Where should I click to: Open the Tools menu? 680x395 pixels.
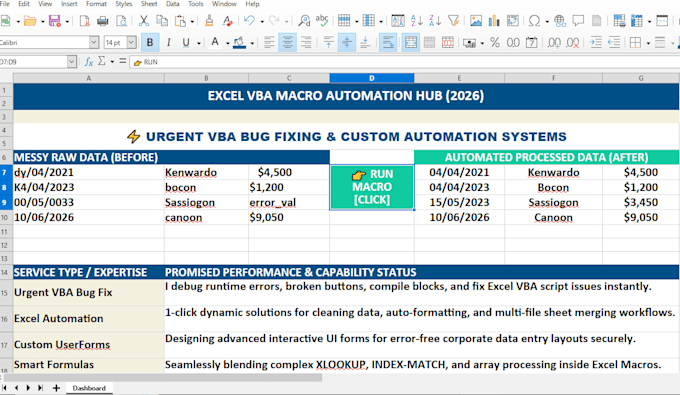[196, 4]
